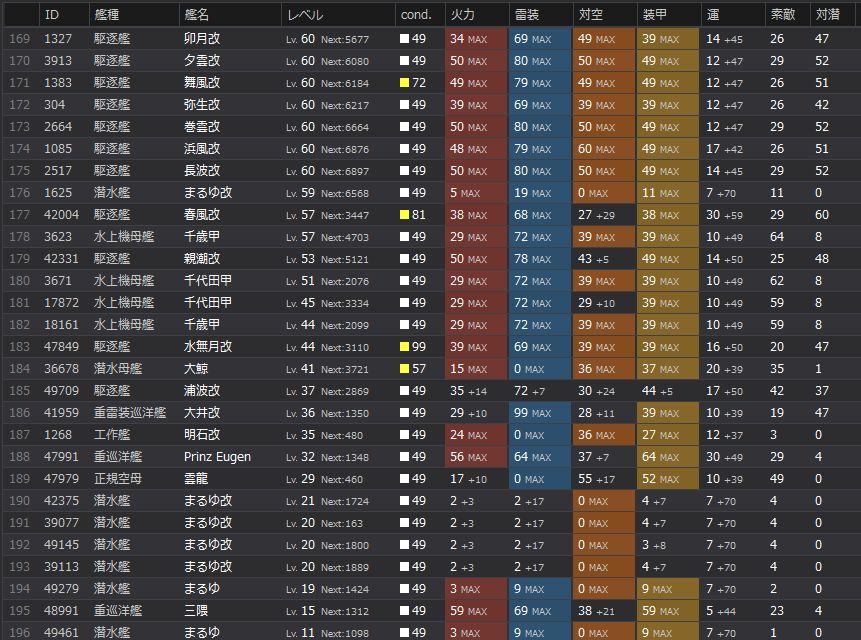Click row number 169
The width and height of the screenshot is (861, 640).
pos(20,39)
